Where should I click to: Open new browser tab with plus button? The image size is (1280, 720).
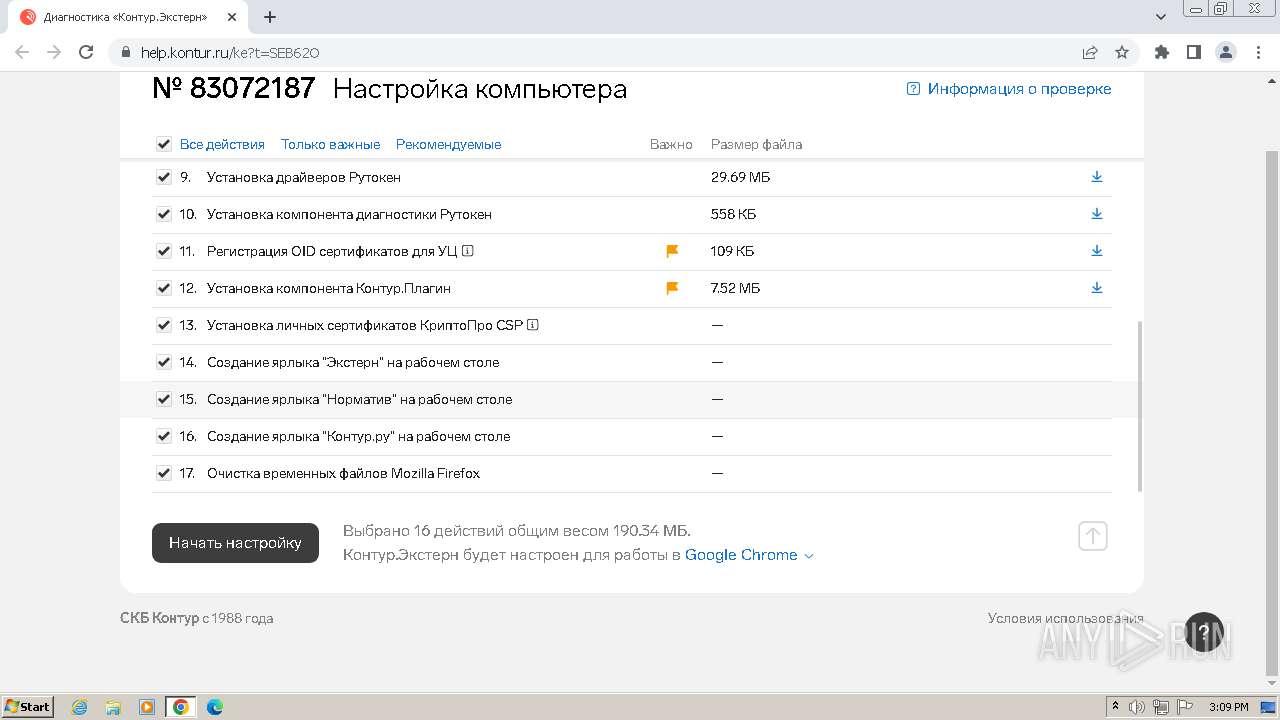(x=270, y=17)
